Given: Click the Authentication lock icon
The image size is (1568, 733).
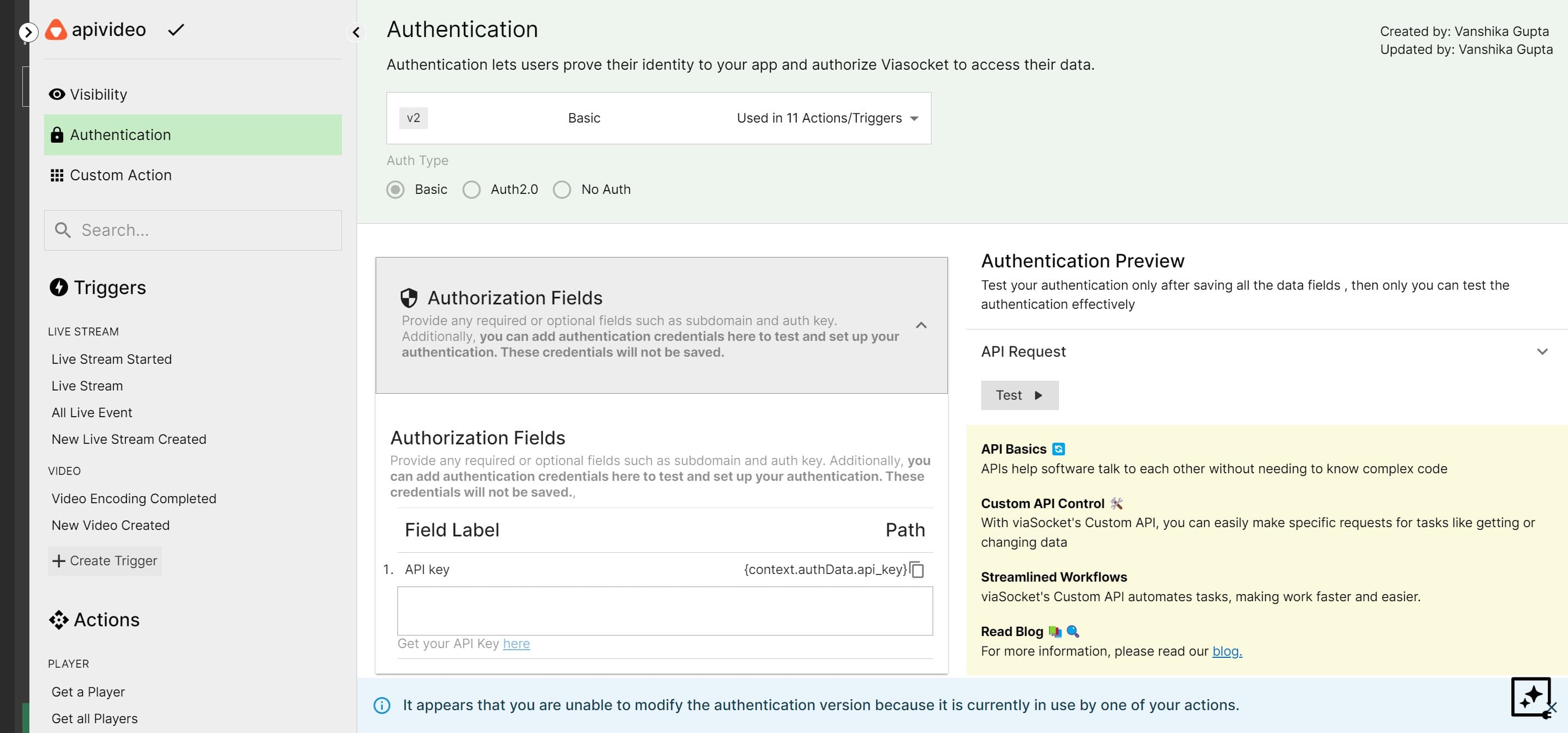Looking at the screenshot, I should point(57,135).
